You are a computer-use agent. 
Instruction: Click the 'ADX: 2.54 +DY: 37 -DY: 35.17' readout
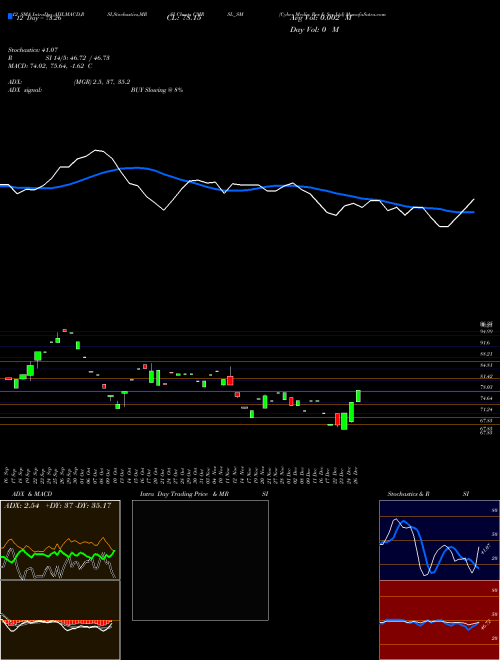57,505
